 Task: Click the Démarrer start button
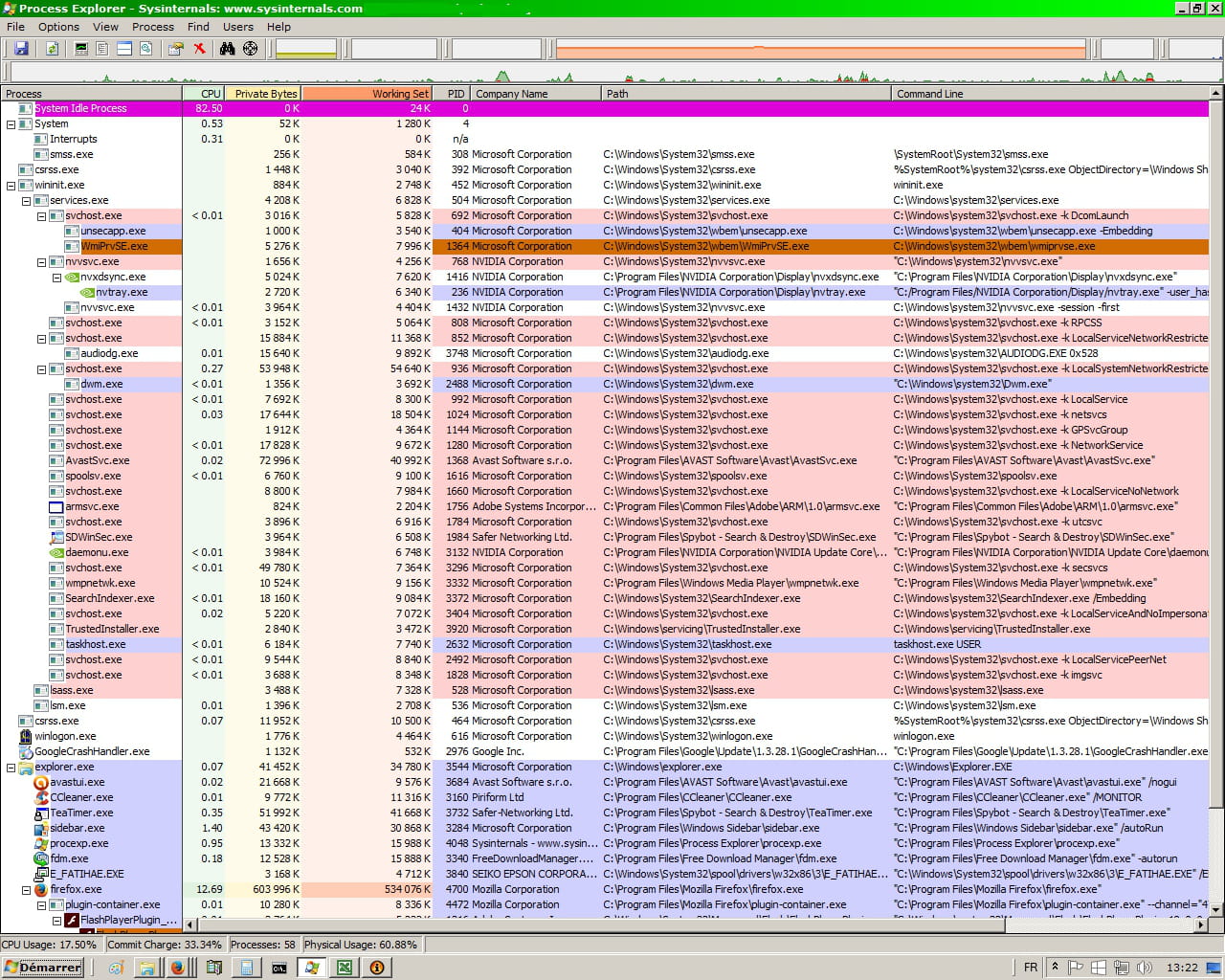coord(43,968)
